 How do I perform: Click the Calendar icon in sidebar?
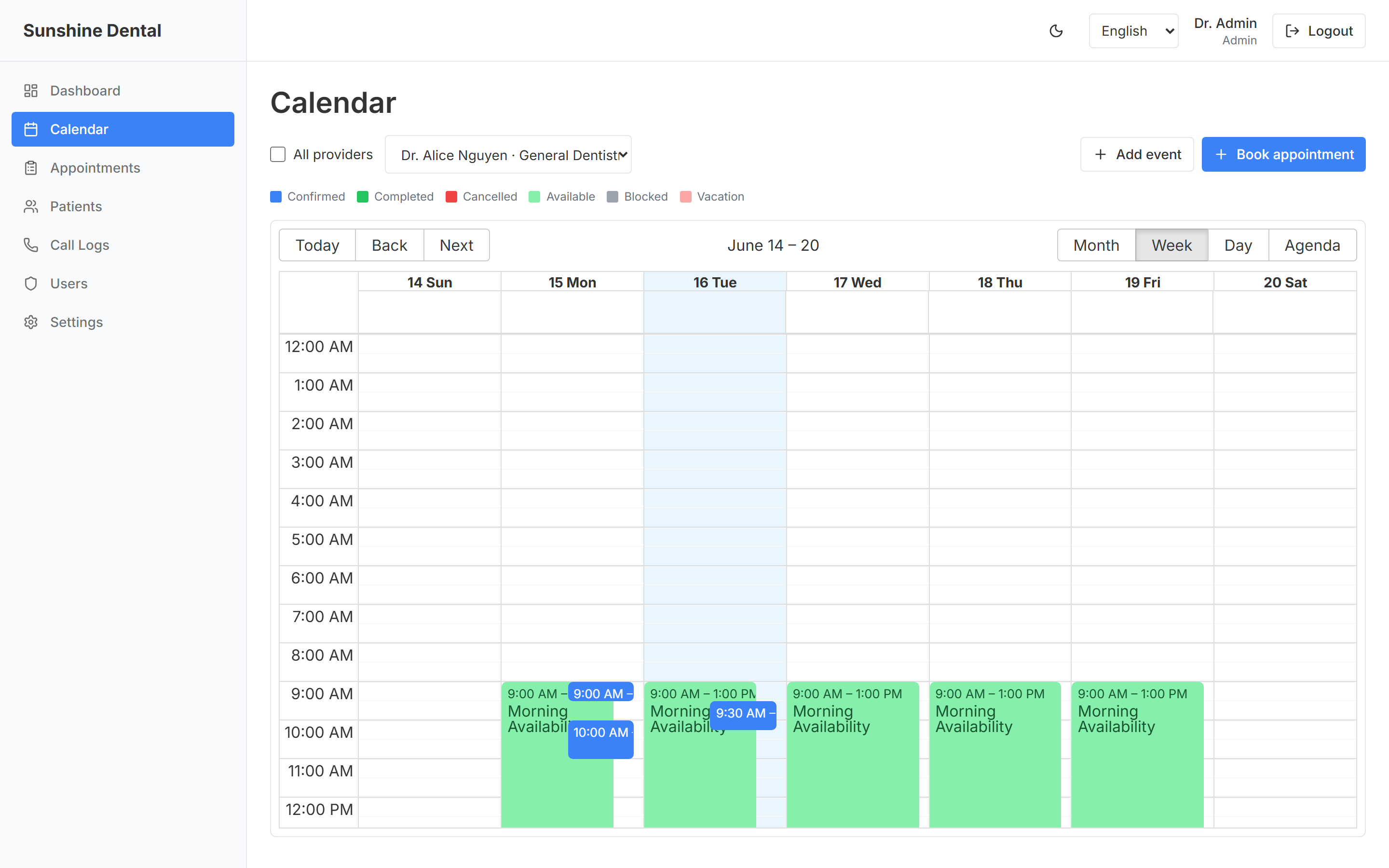(31, 129)
